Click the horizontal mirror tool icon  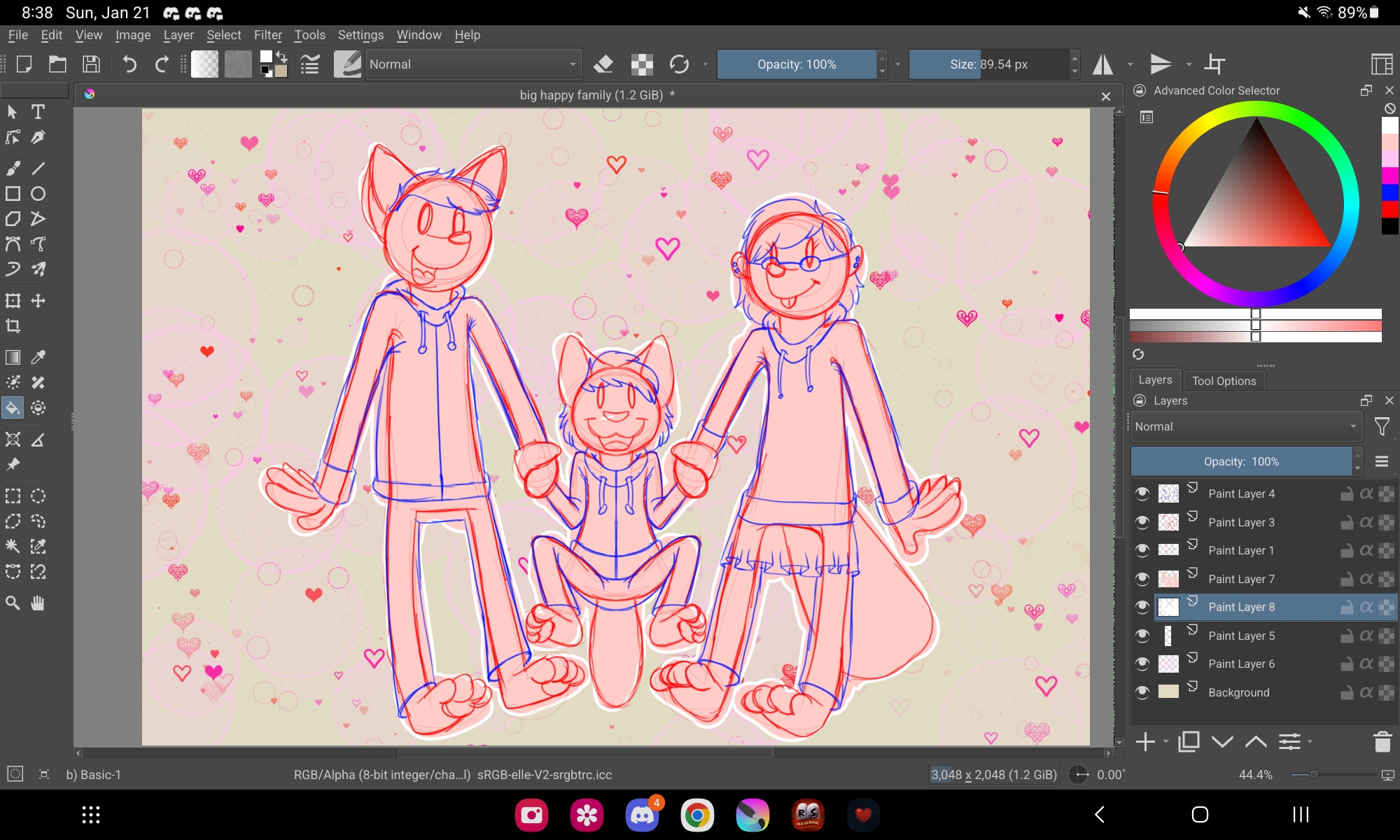pyautogui.click(x=1103, y=64)
